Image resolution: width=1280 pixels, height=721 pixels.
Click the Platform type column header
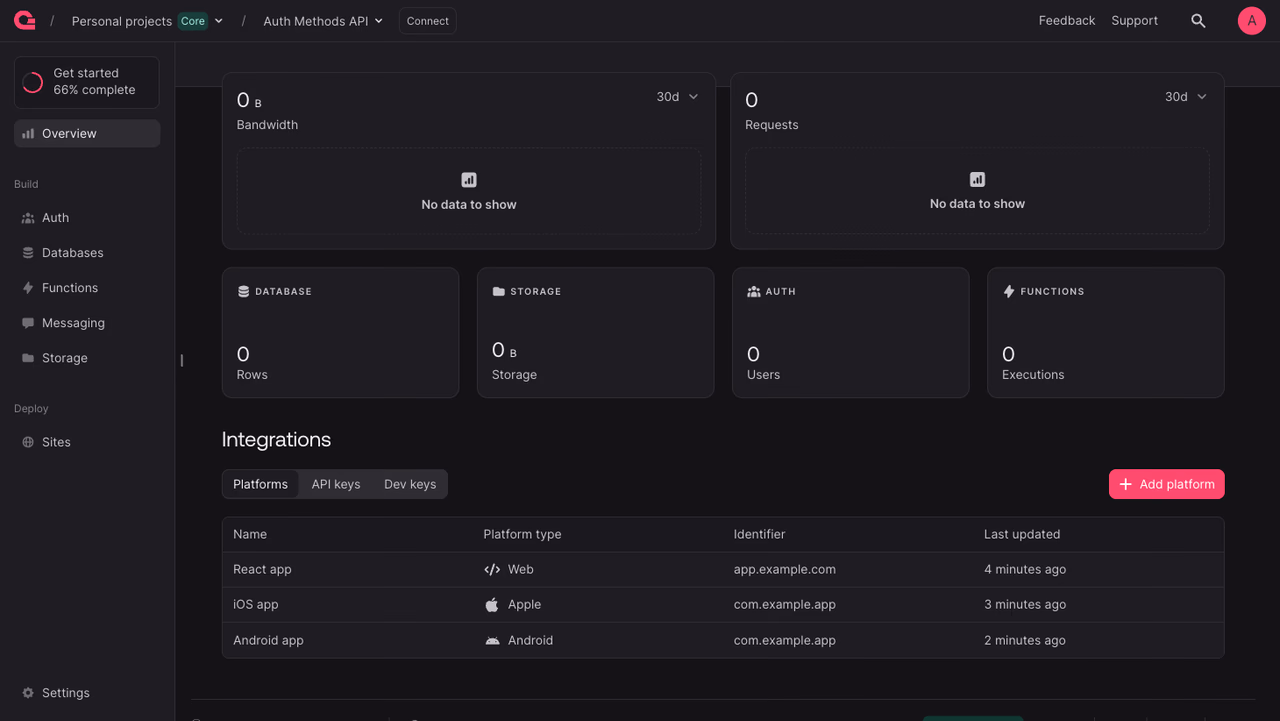pyautogui.click(x=522, y=535)
